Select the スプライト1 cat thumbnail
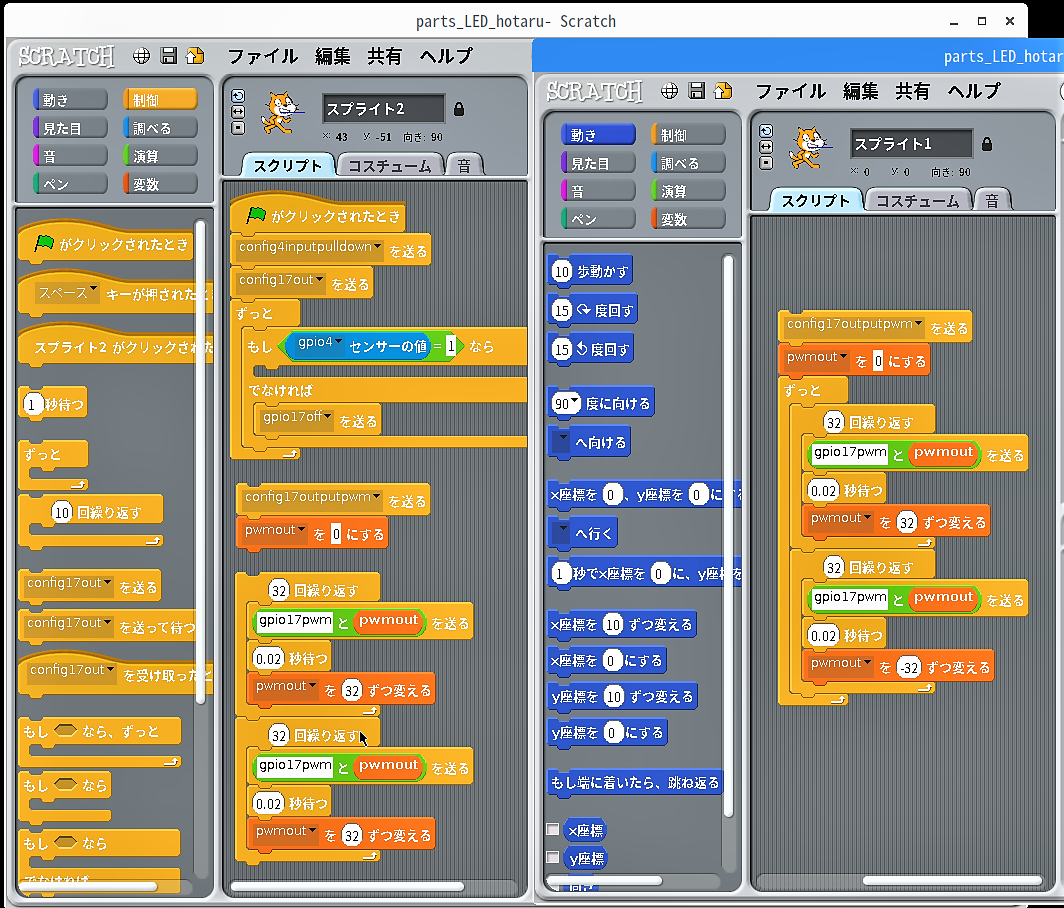 809,147
